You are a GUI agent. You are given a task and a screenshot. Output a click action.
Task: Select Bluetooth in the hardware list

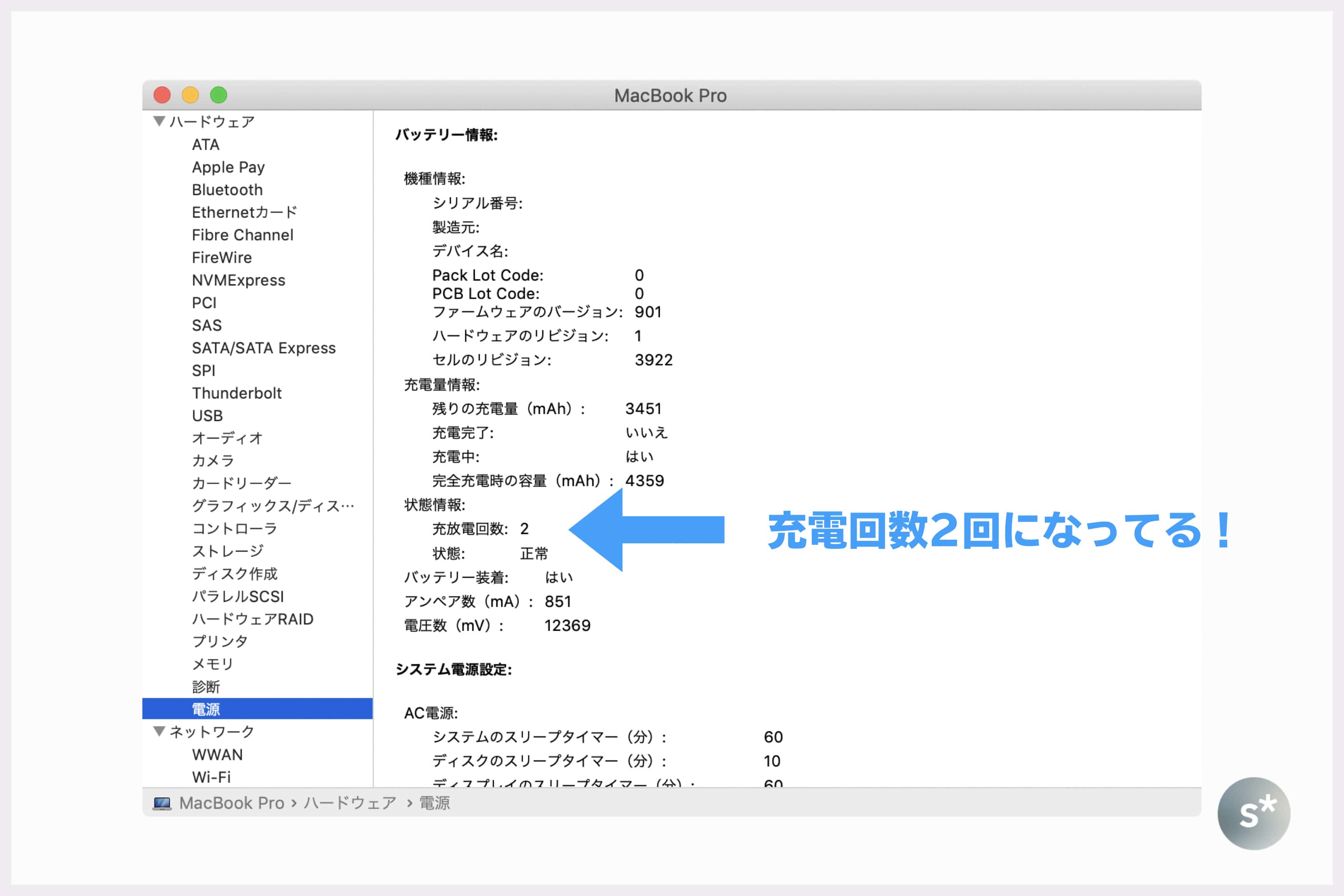click(x=227, y=190)
